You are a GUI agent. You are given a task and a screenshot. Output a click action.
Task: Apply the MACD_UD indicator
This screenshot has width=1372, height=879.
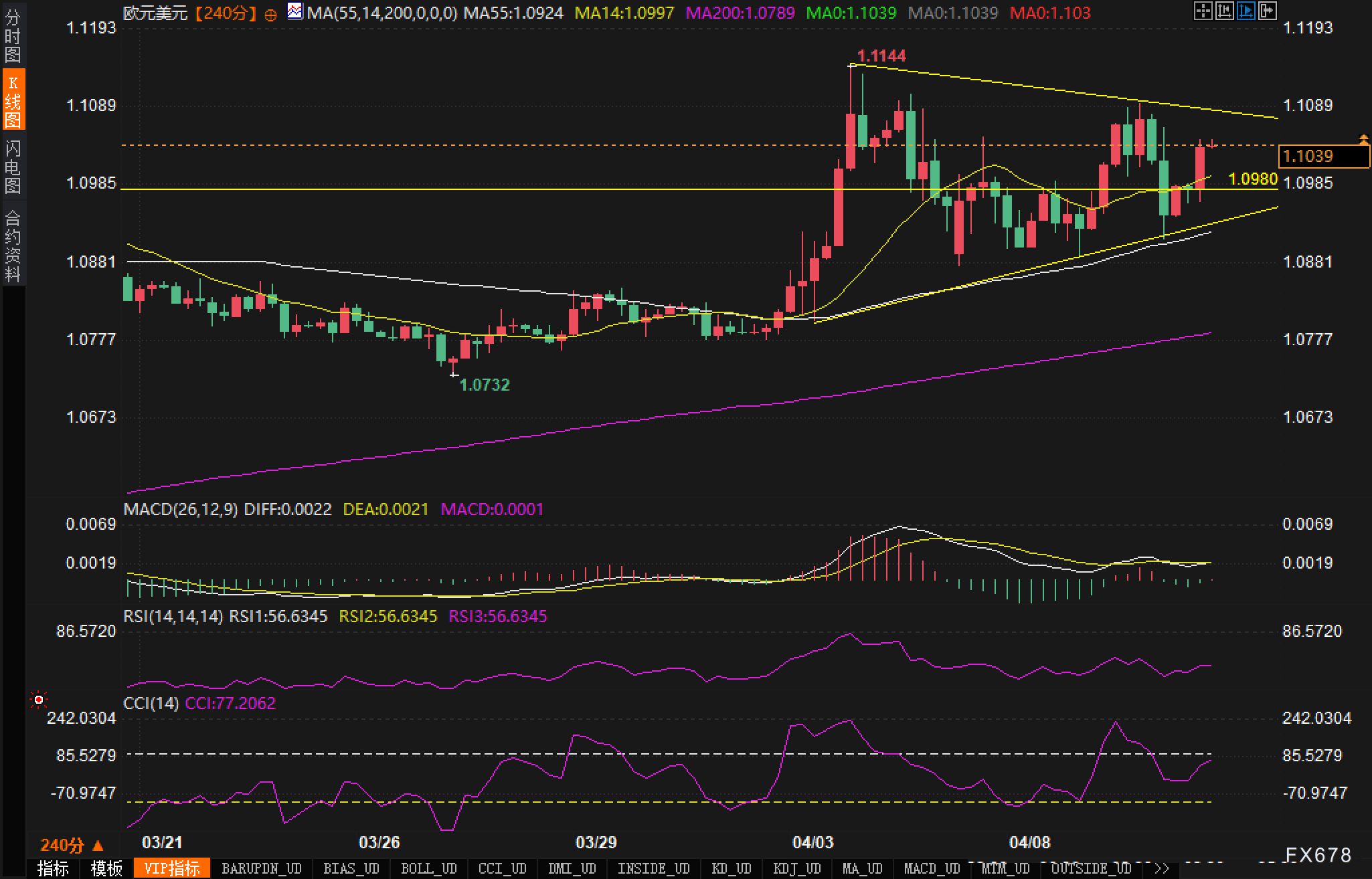(932, 868)
